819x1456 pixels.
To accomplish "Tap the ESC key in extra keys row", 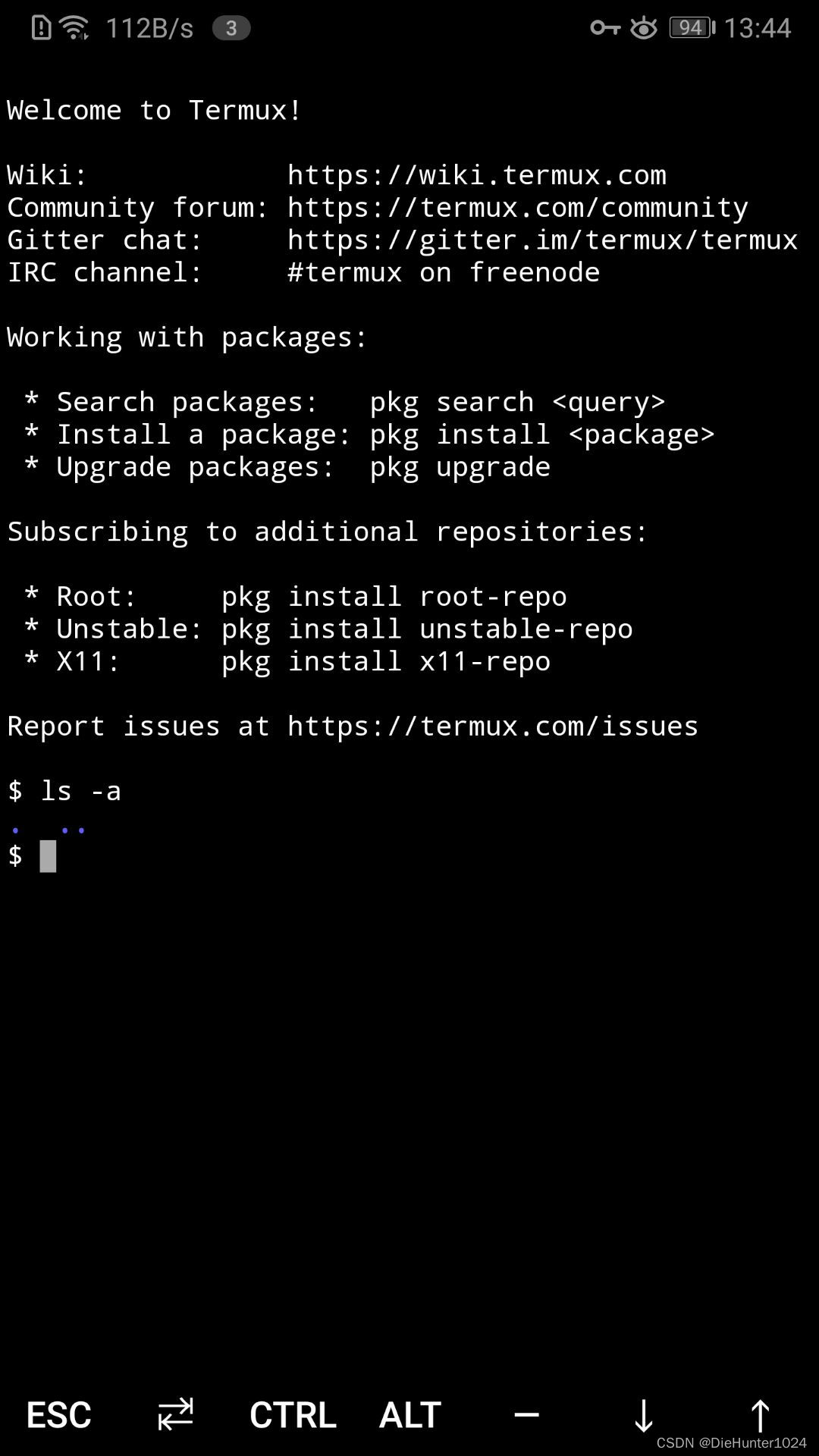I will pyautogui.click(x=58, y=1415).
